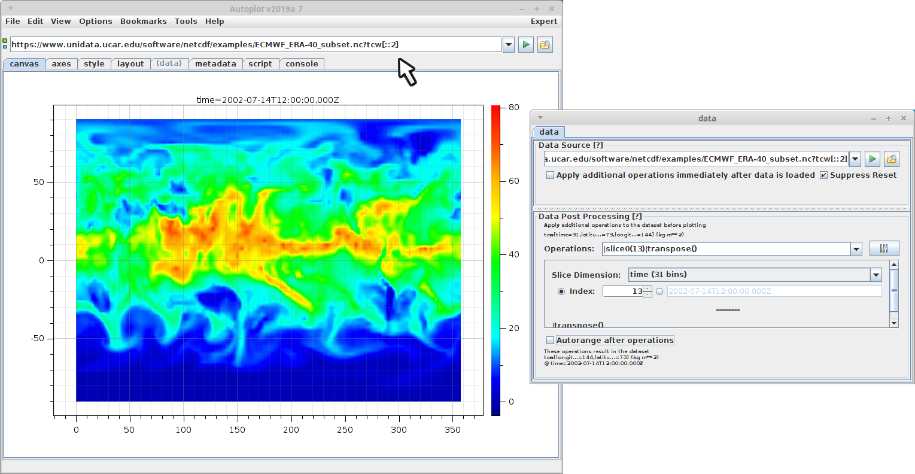Click green play button in data window
Viewport: 915px width, 474px height.
click(x=872, y=158)
